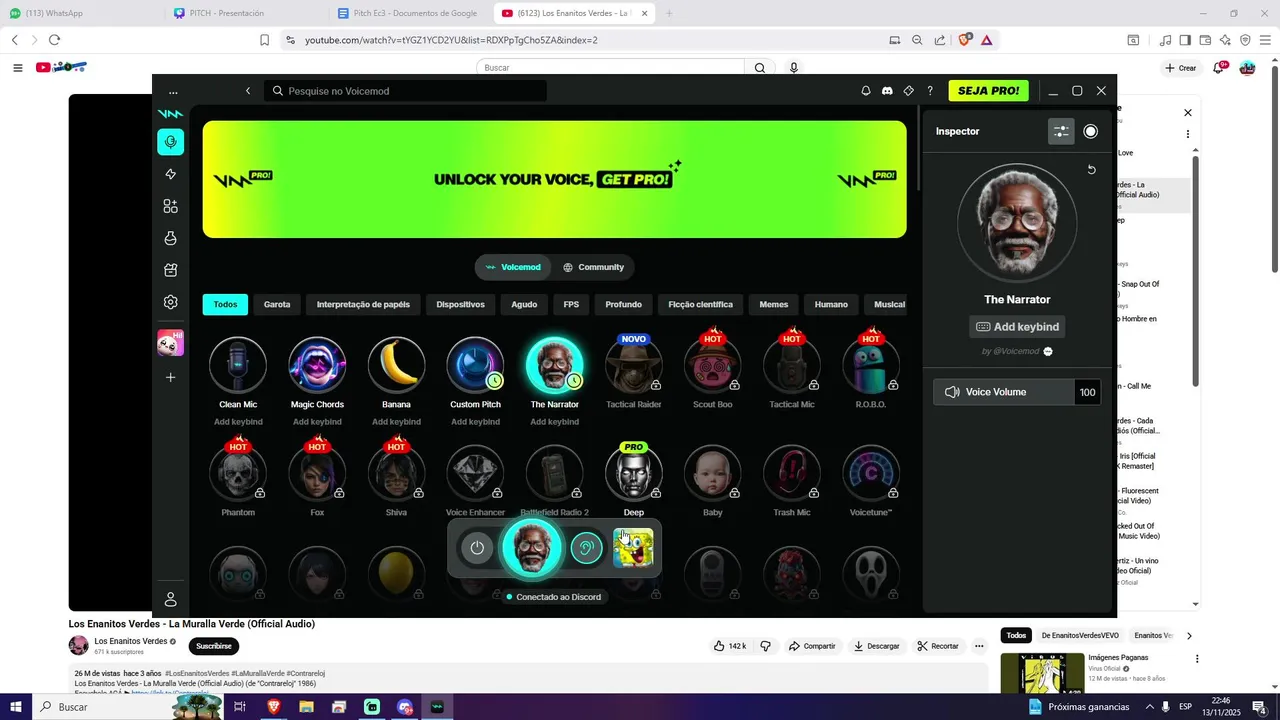The width and height of the screenshot is (1280, 720).
Task: Click Add keybind in the Inspector panel
Action: point(1017,327)
